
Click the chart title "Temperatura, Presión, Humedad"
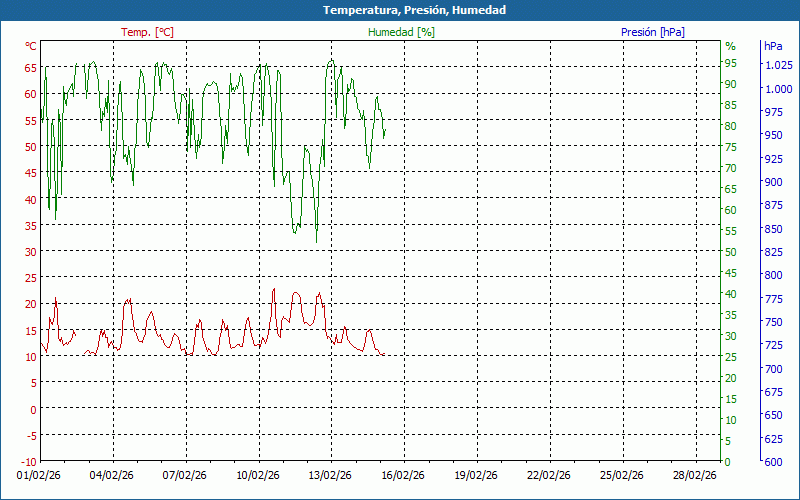pyautogui.click(x=400, y=10)
